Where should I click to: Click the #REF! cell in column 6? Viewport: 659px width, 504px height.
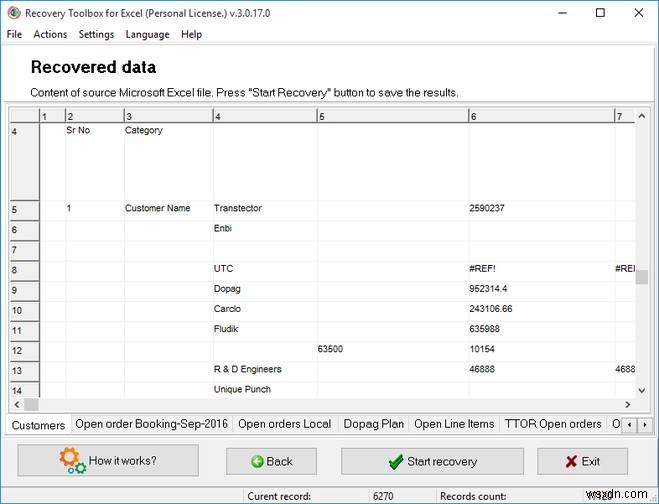coord(542,271)
